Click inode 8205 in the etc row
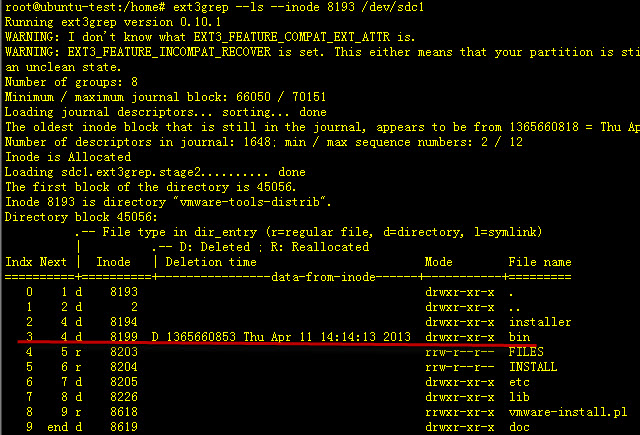This screenshot has width=640, height=435. pyautogui.click(x=124, y=382)
